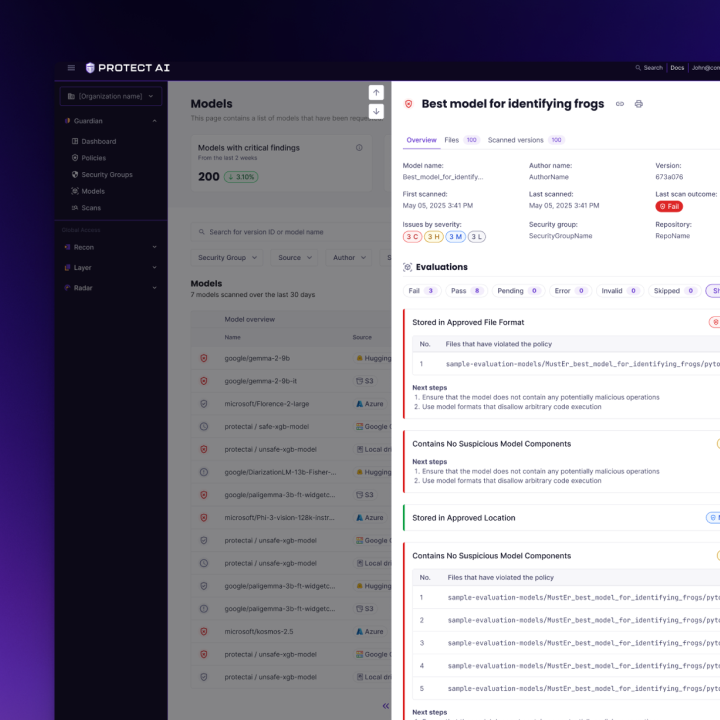Click the print icon next to title
The height and width of the screenshot is (720, 720).
(x=639, y=104)
